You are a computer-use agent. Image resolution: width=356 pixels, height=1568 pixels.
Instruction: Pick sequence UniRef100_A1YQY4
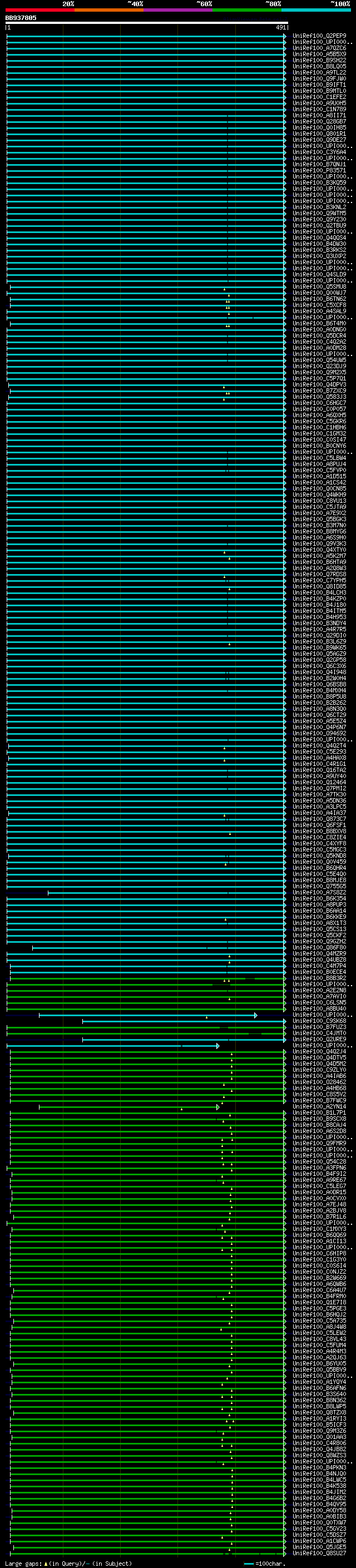pyautogui.click(x=319, y=1382)
